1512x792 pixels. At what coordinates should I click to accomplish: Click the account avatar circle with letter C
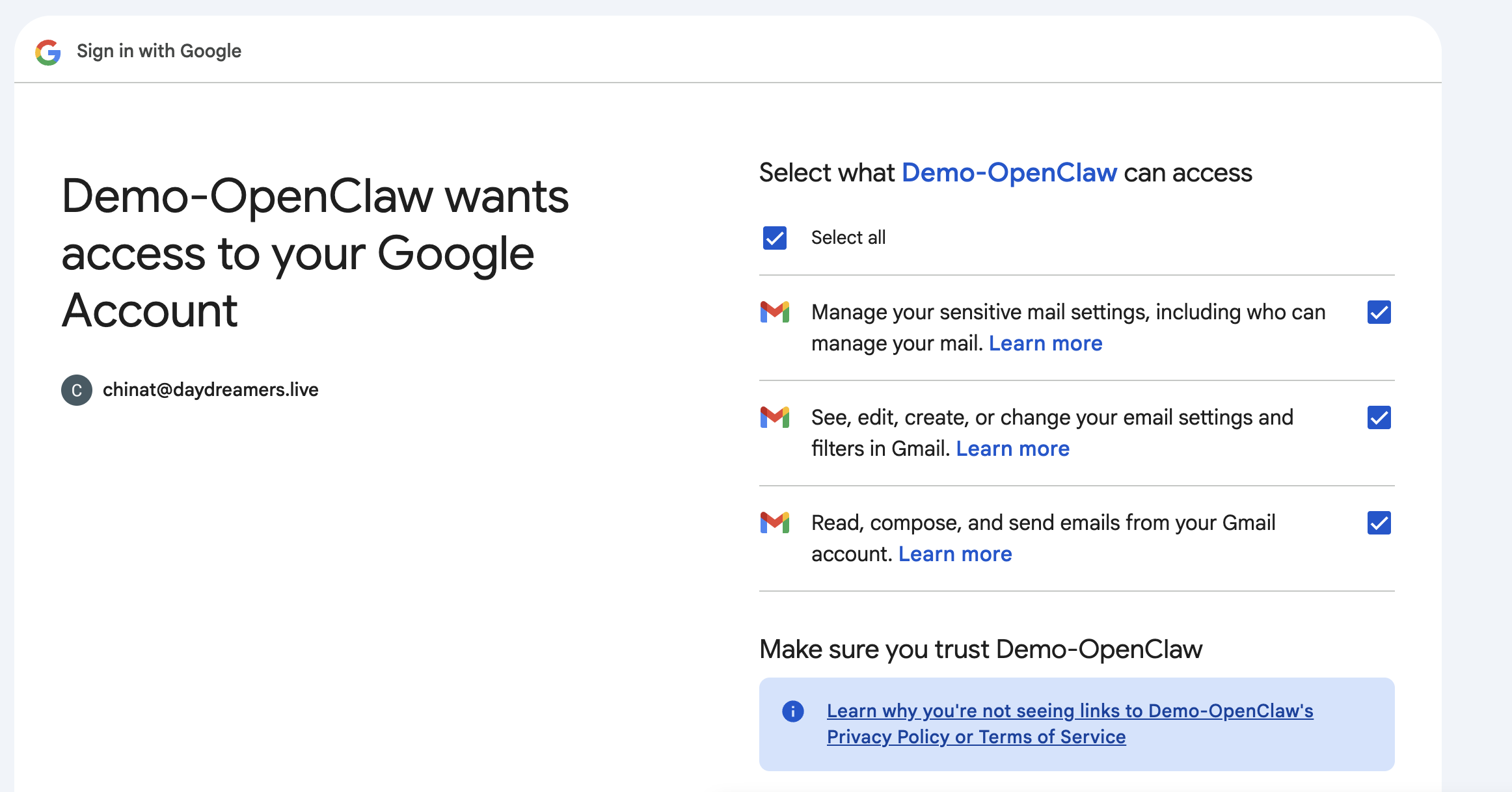tap(77, 389)
